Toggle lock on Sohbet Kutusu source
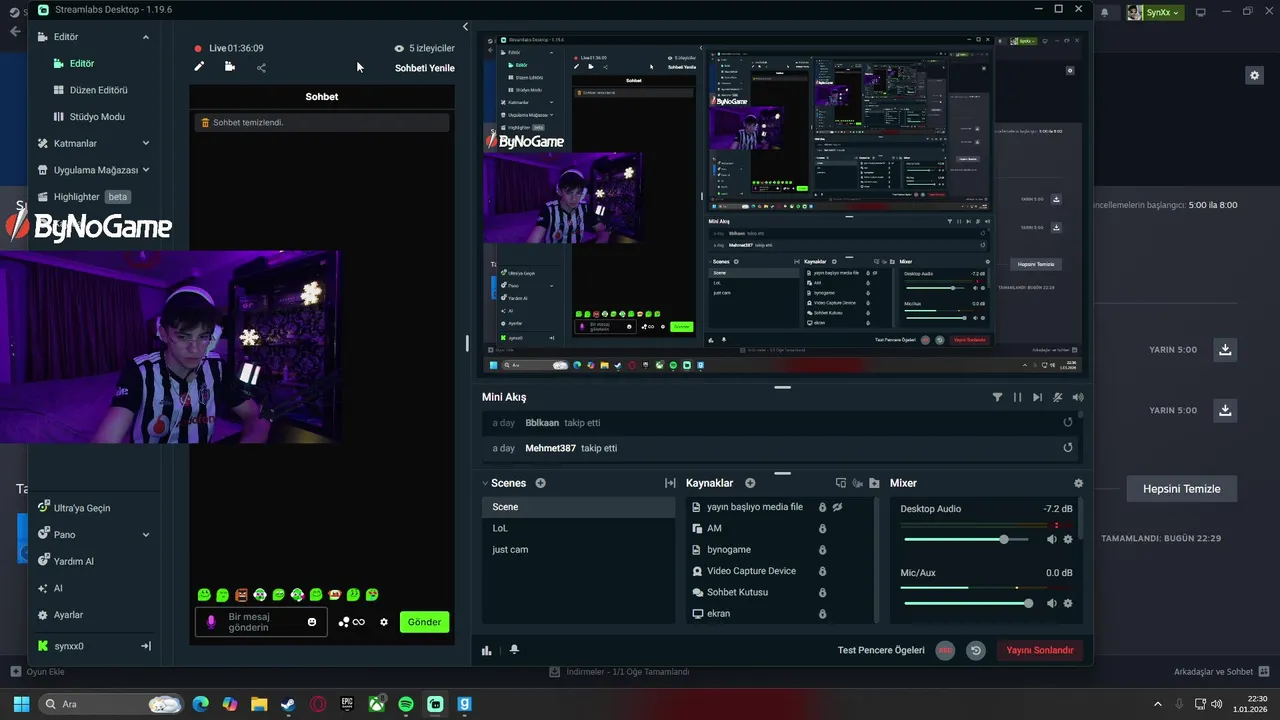 point(822,592)
